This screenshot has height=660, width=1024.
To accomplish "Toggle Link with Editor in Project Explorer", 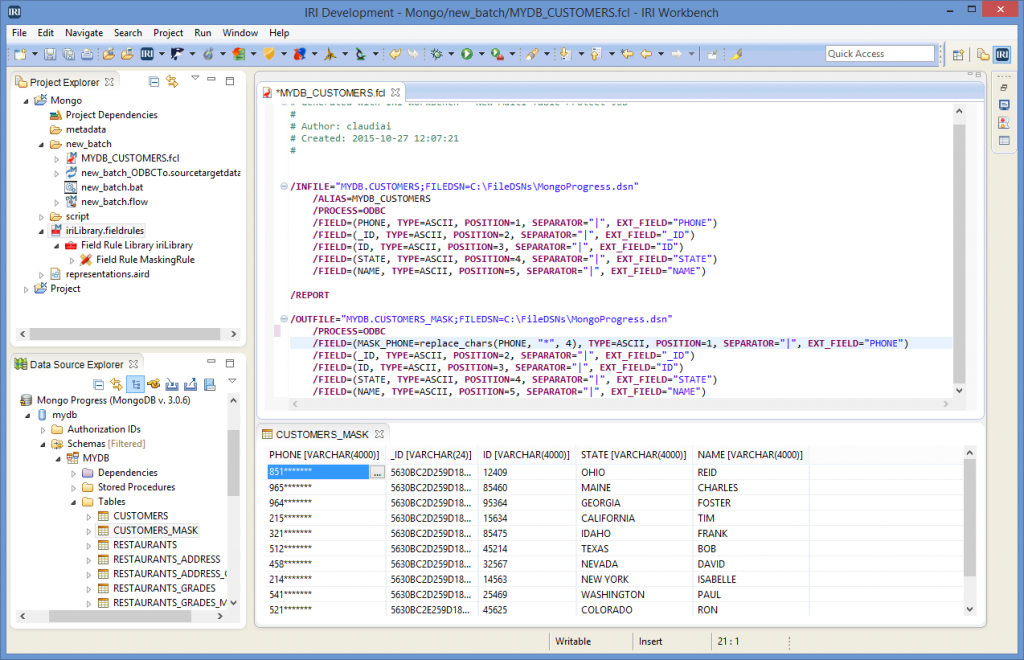I will tap(173, 82).
